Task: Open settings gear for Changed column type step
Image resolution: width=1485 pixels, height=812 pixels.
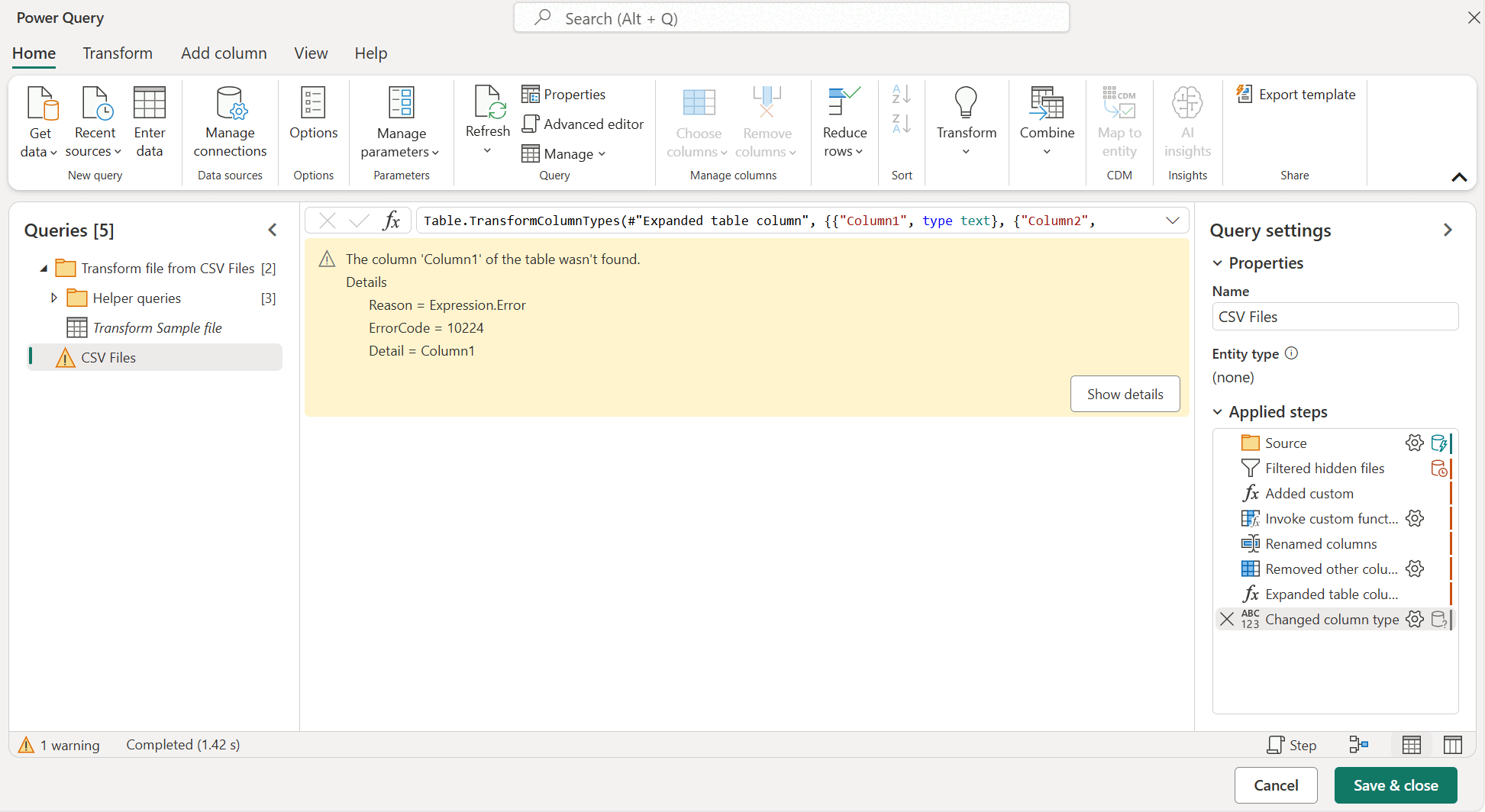Action: tap(1415, 619)
